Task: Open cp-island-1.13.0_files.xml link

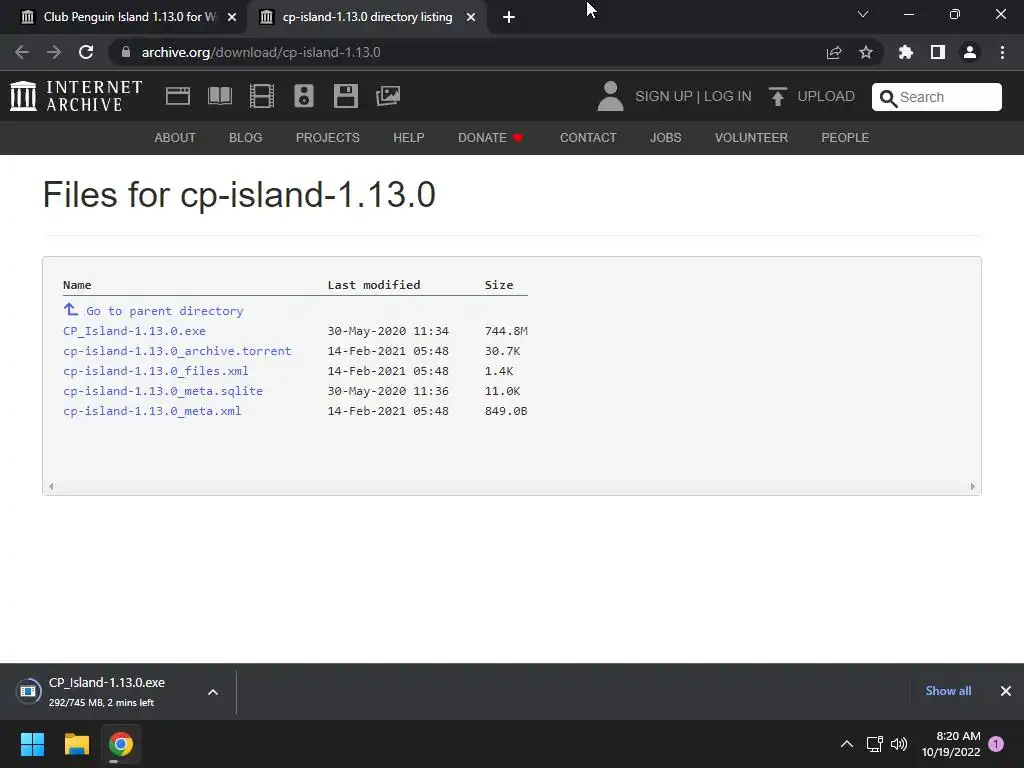Action: (155, 371)
